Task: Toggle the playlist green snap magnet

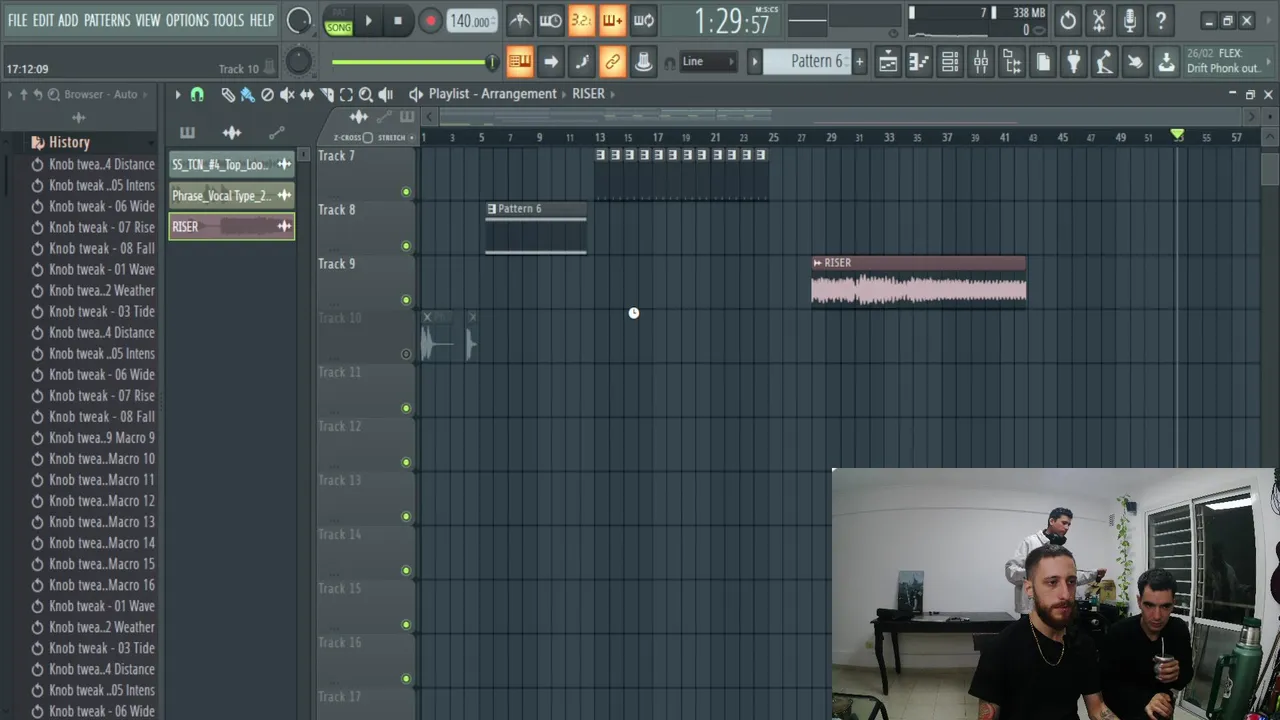Action: pyautogui.click(x=197, y=94)
